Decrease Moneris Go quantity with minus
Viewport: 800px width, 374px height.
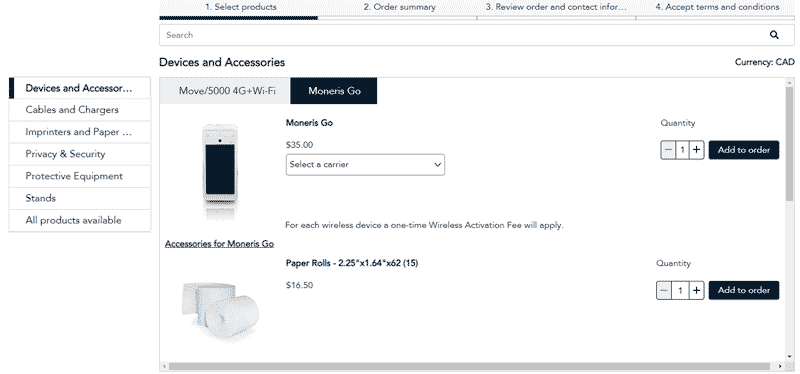point(668,150)
